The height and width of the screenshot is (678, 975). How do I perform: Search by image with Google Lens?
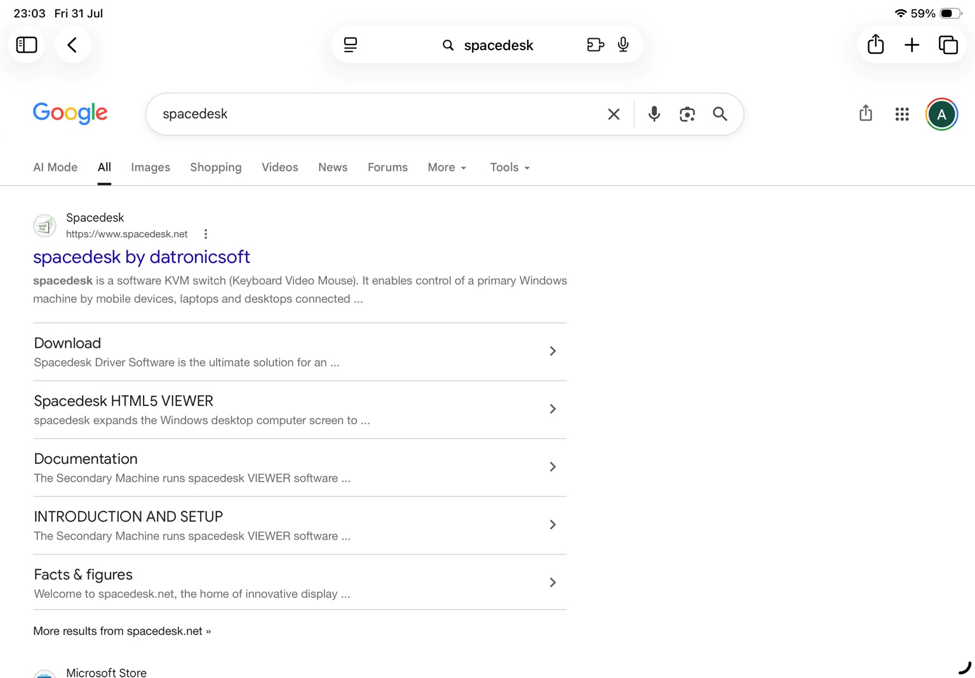coord(687,114)
